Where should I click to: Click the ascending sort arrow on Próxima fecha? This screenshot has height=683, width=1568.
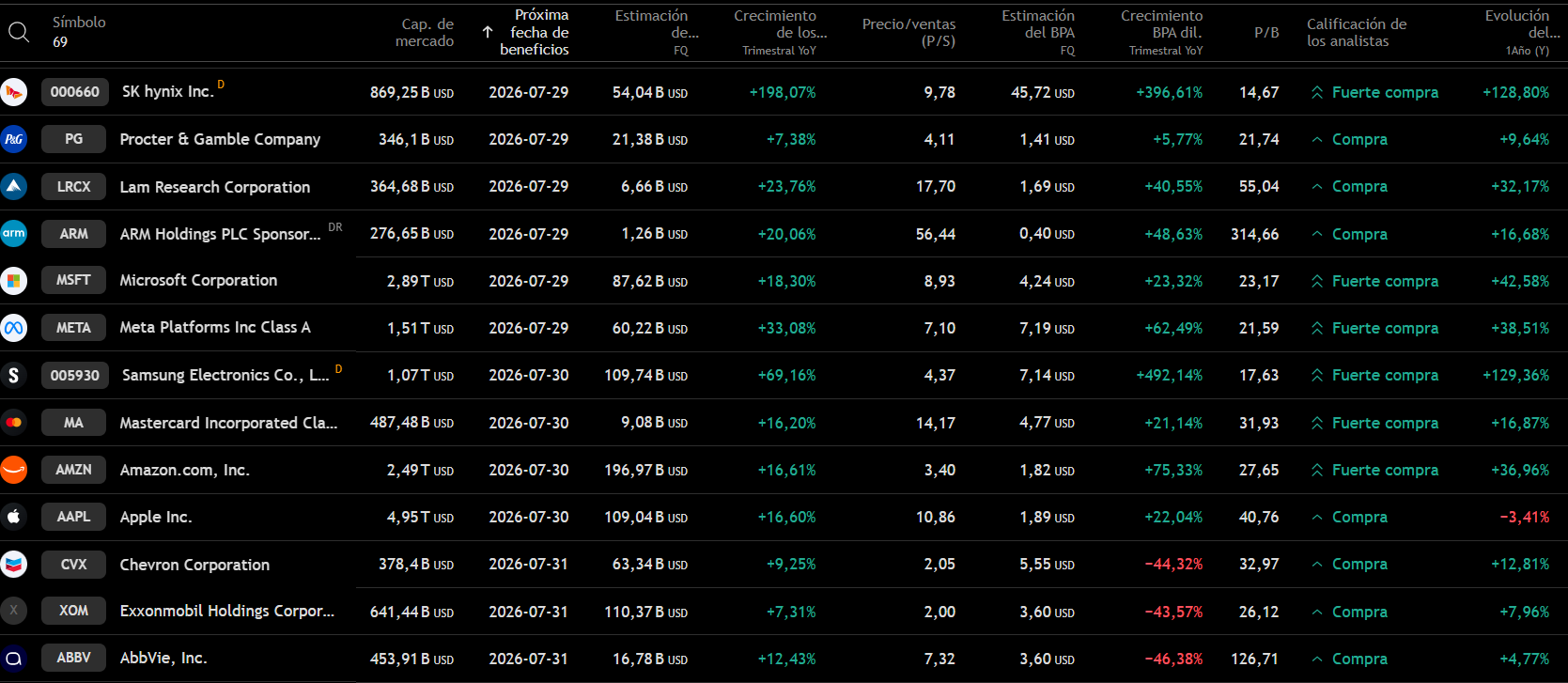[488, 32]
